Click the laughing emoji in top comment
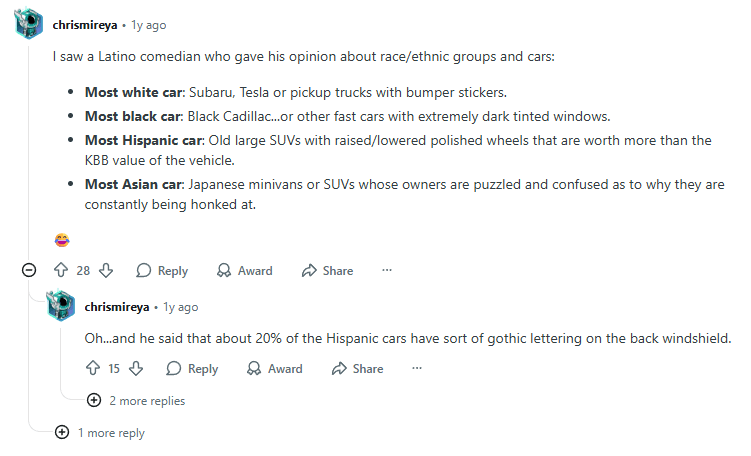751x456 pixels. tap(62, 240)
